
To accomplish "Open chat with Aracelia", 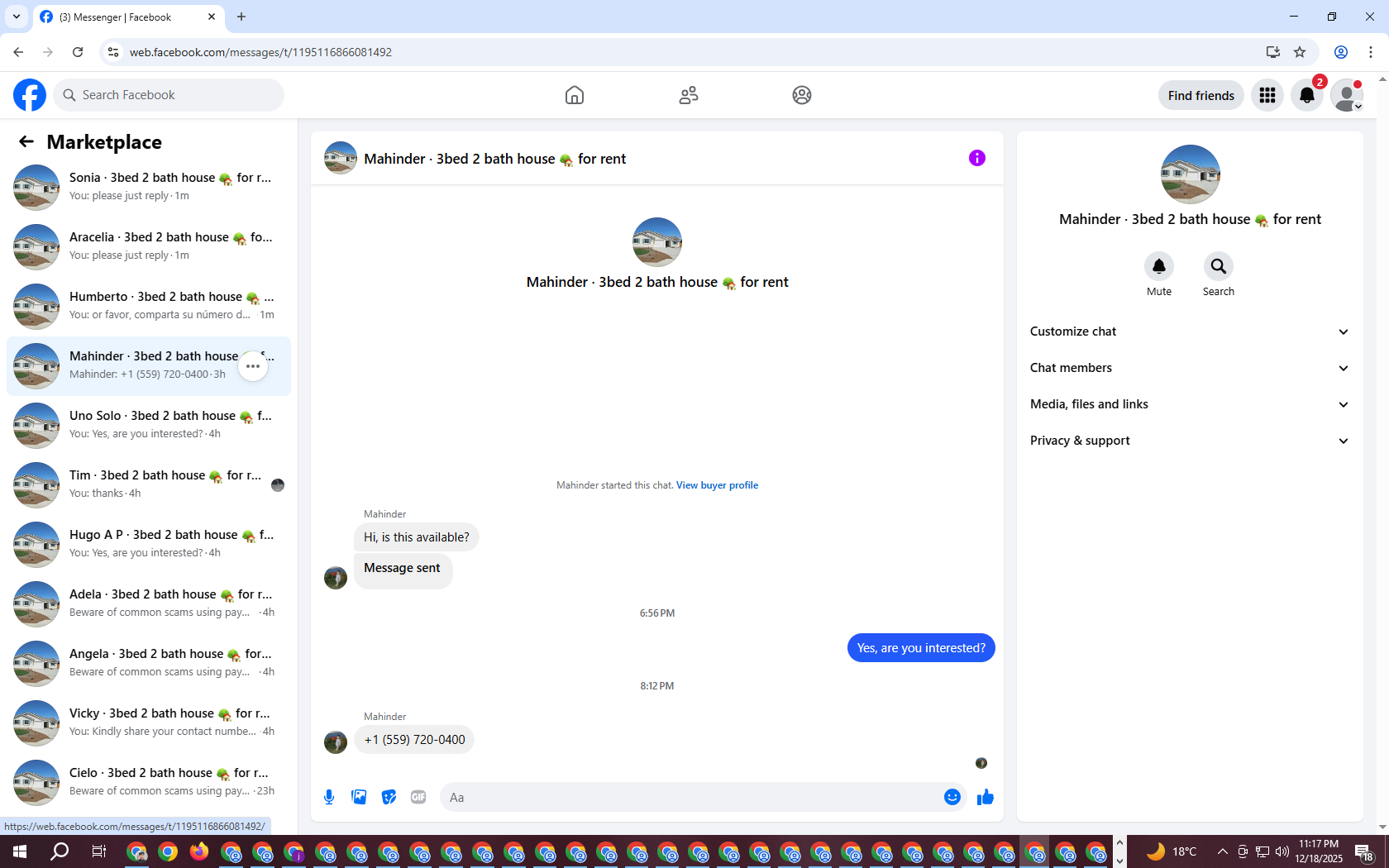I will [149, 246].
